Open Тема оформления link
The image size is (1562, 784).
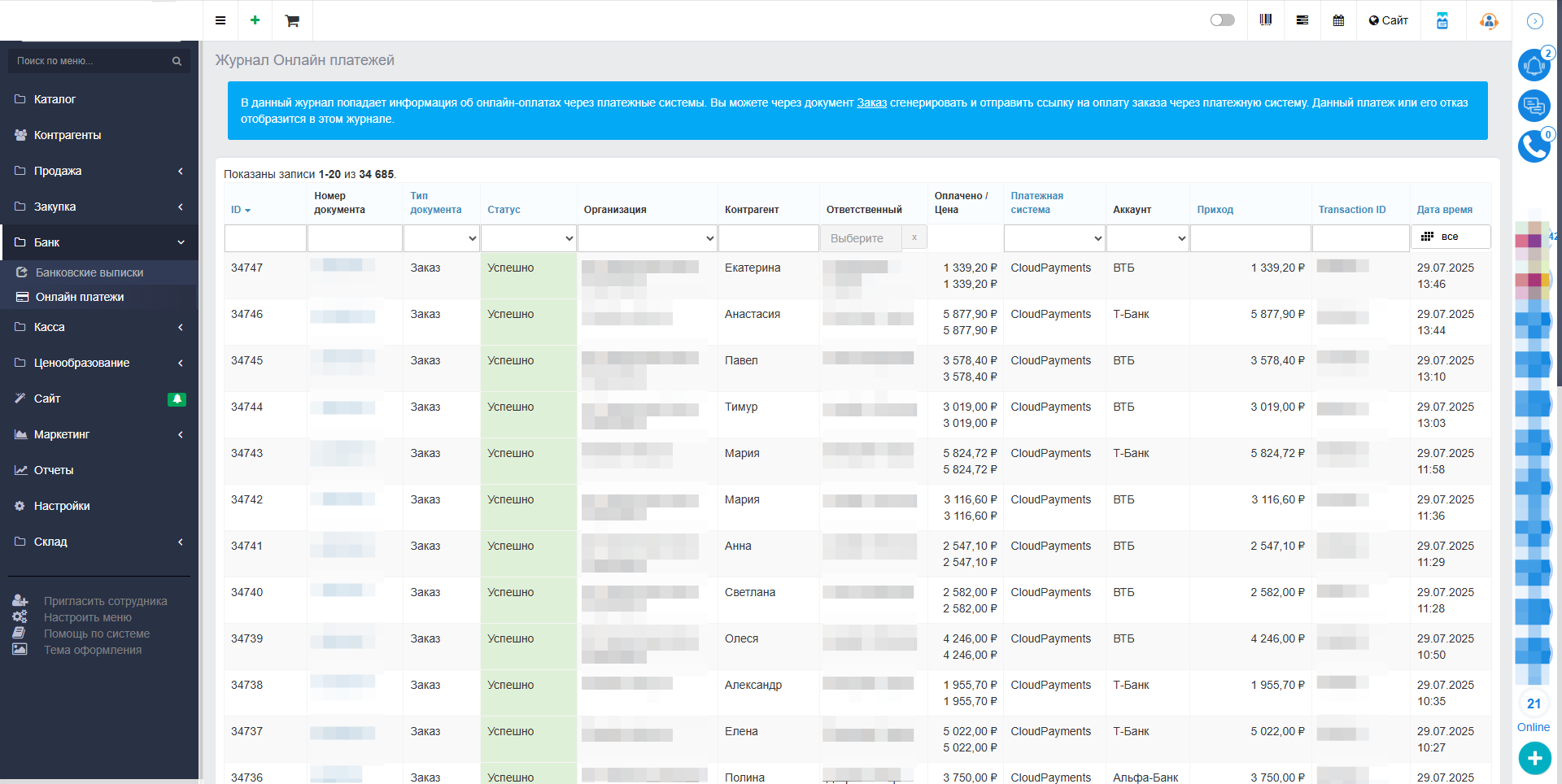coord(92,650)
